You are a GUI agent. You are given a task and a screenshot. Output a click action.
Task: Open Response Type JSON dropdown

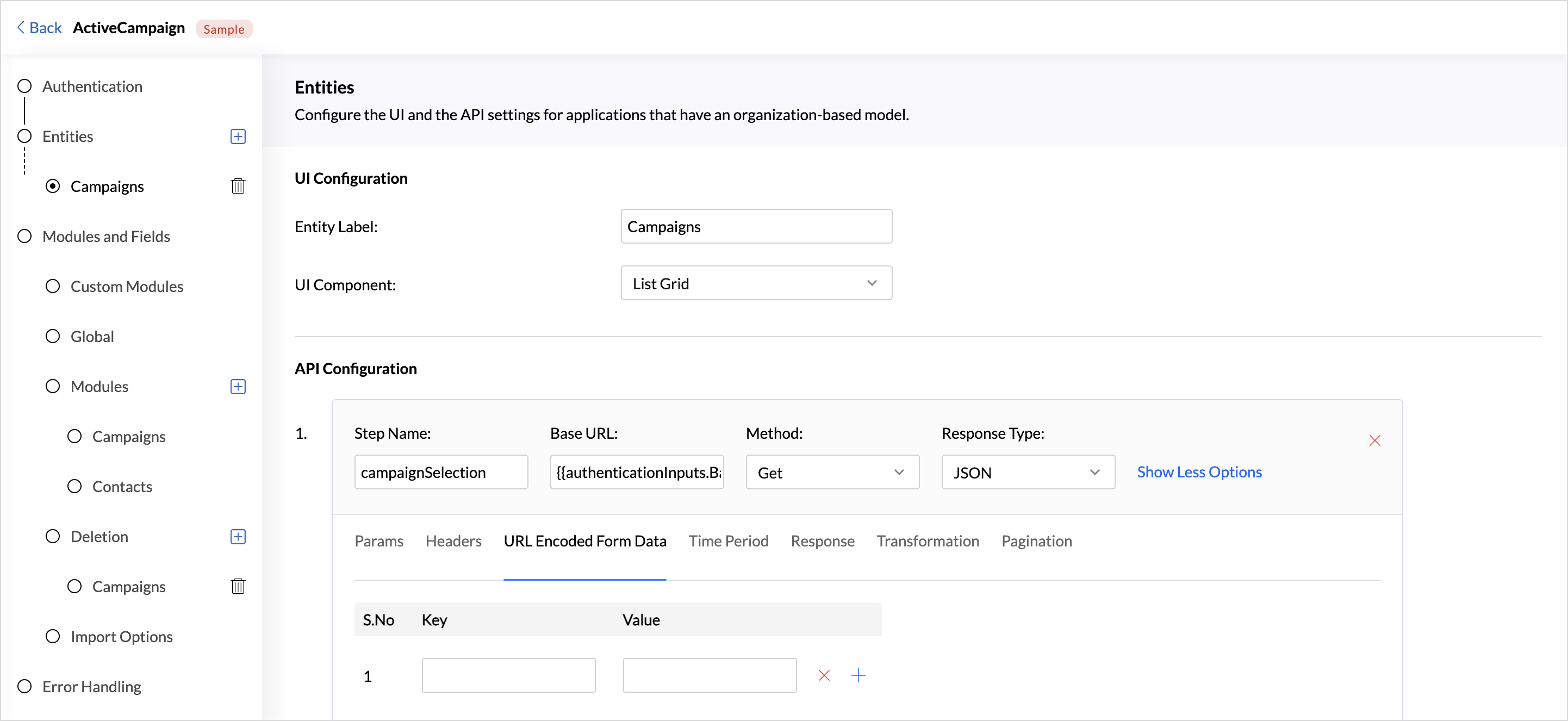point(1028,473)
